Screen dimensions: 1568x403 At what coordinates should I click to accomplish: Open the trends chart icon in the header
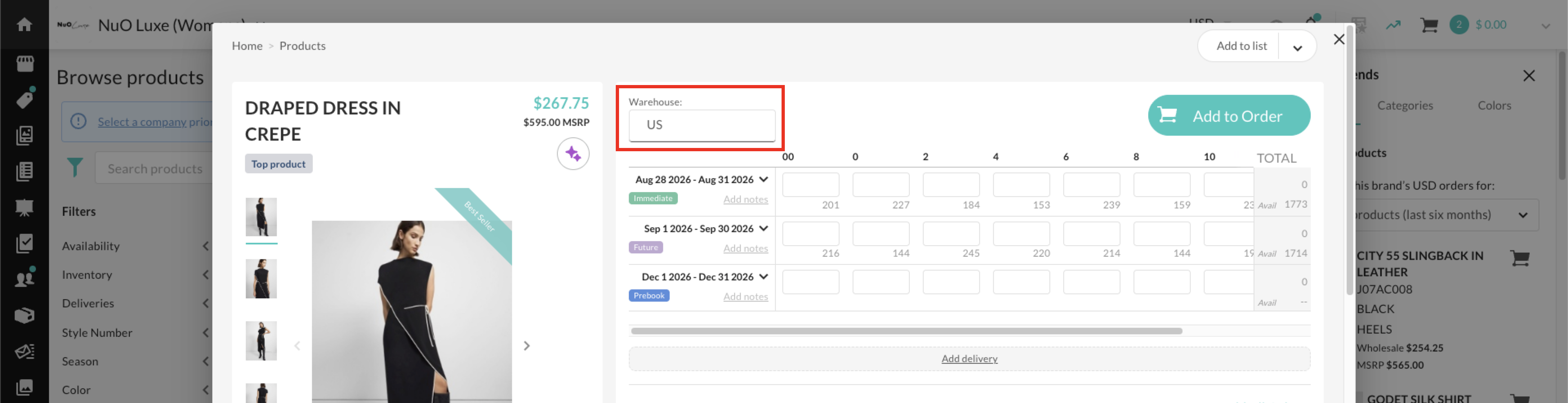coord(1393,25)
